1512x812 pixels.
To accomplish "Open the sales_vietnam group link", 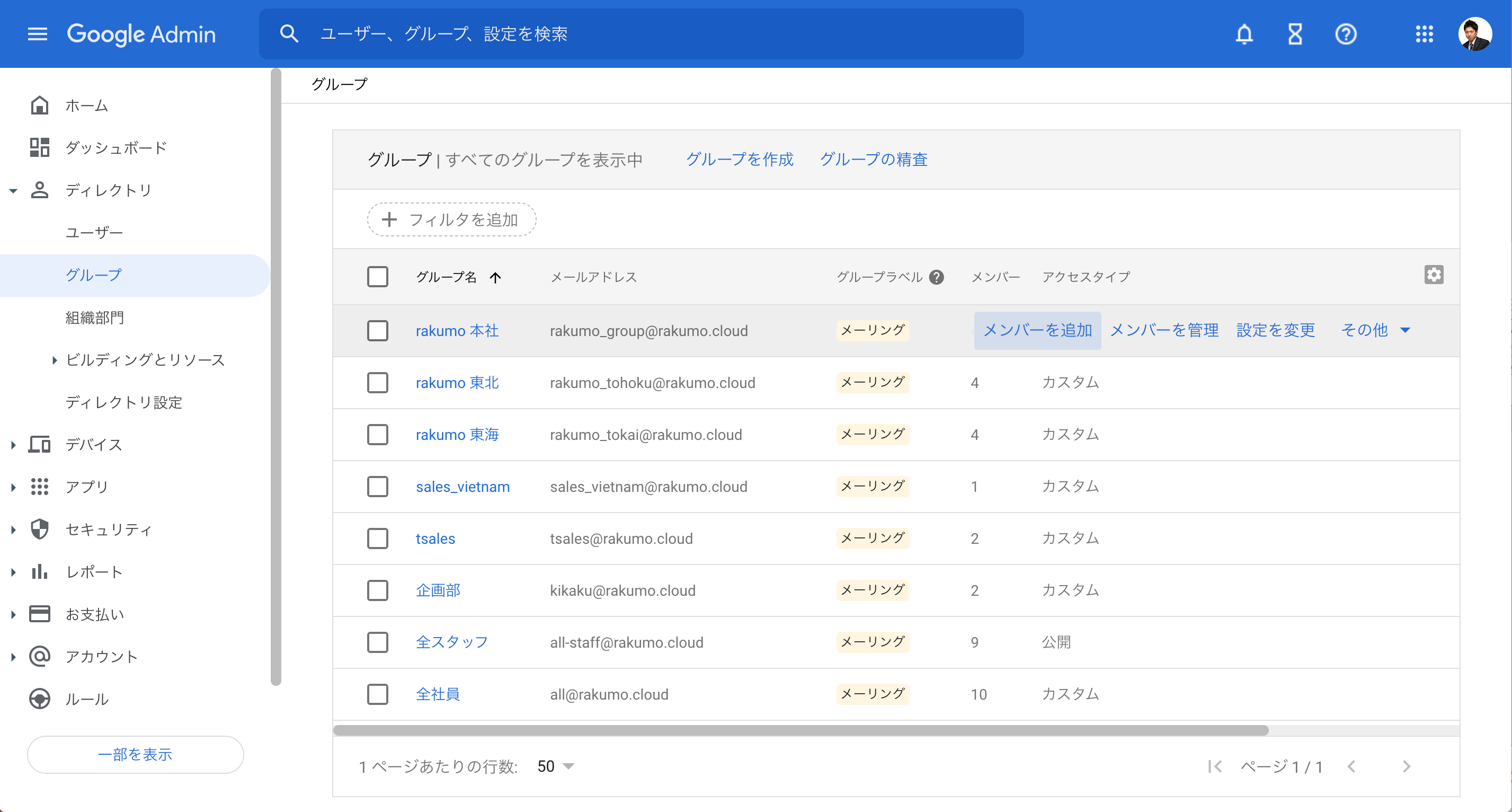I will [463, 487].
